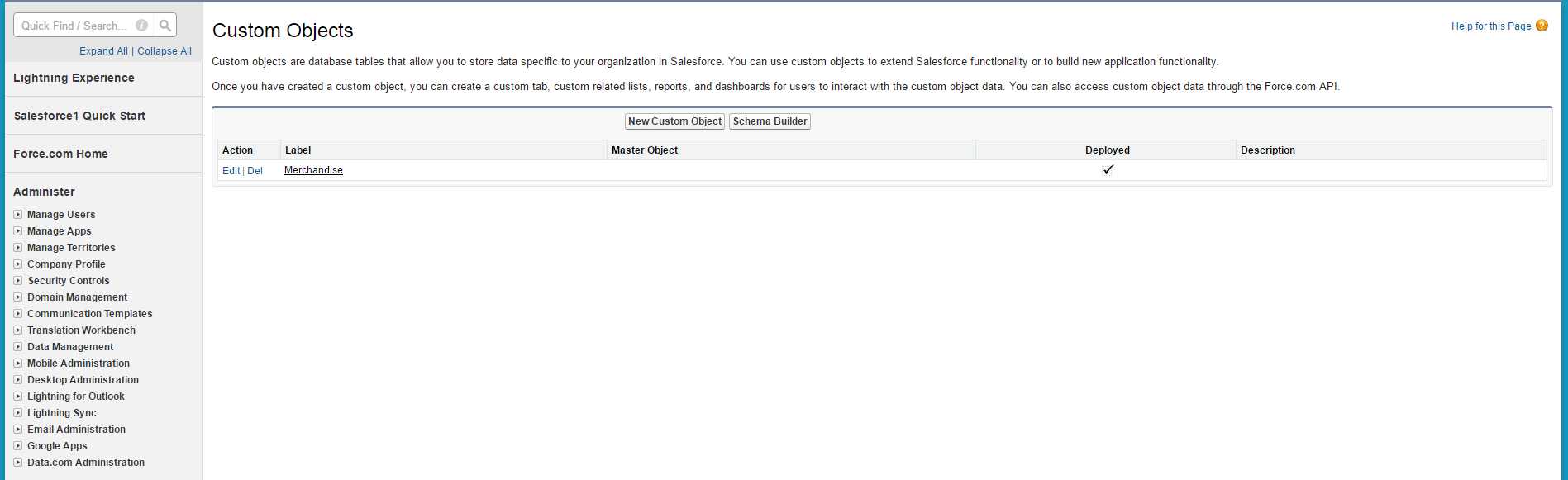1568x480 pixels.
Task: Open Lightning Experience in the sidebar
Action: coord(74,78)
